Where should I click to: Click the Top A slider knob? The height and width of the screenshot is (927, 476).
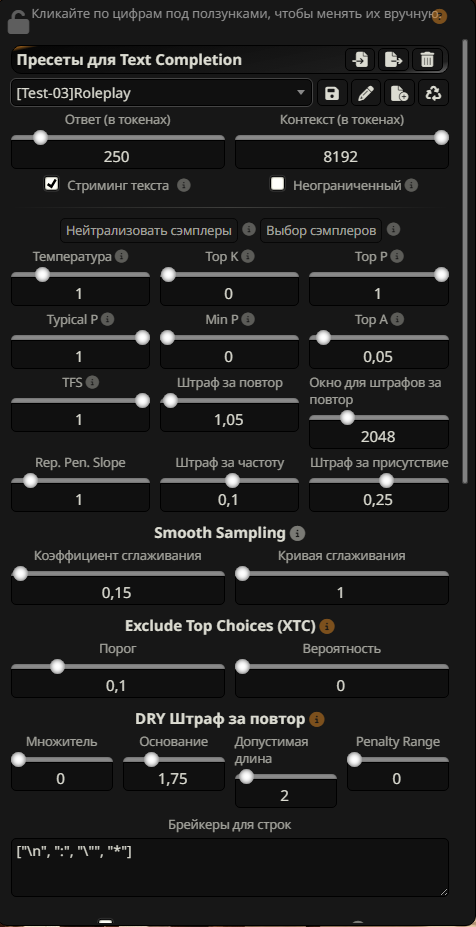(323, 338)
